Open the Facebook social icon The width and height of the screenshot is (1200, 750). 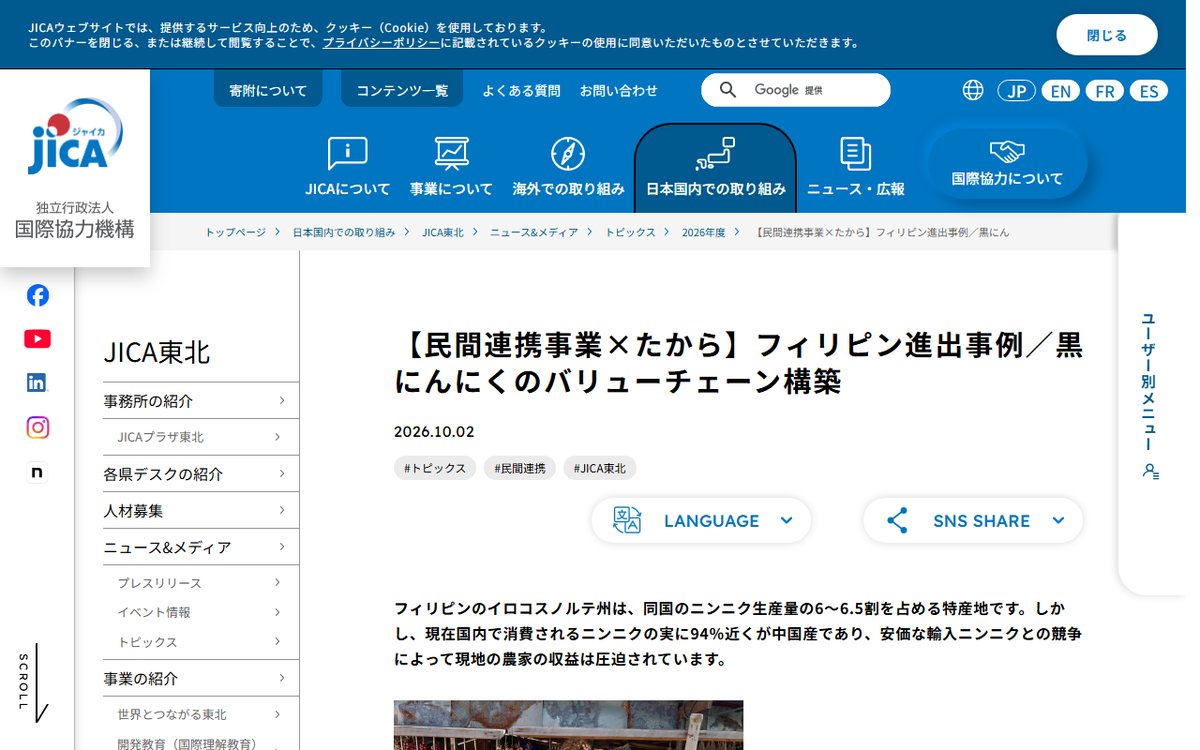(37, 295)
